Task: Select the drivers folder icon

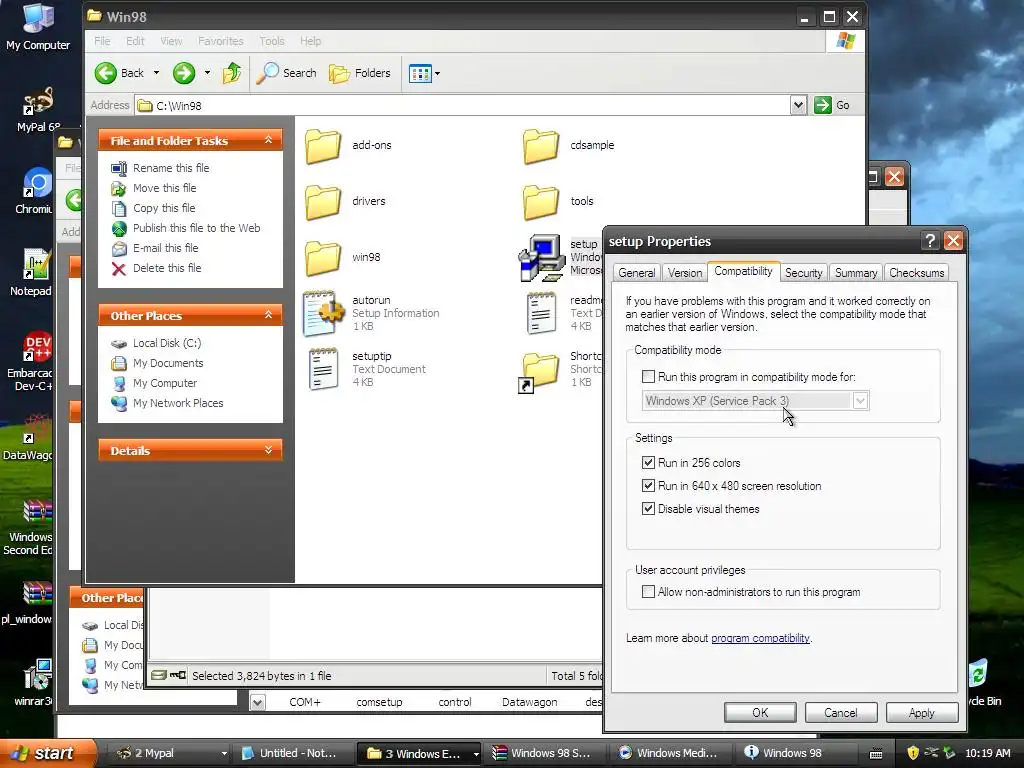Action: [x=323, y=202]
